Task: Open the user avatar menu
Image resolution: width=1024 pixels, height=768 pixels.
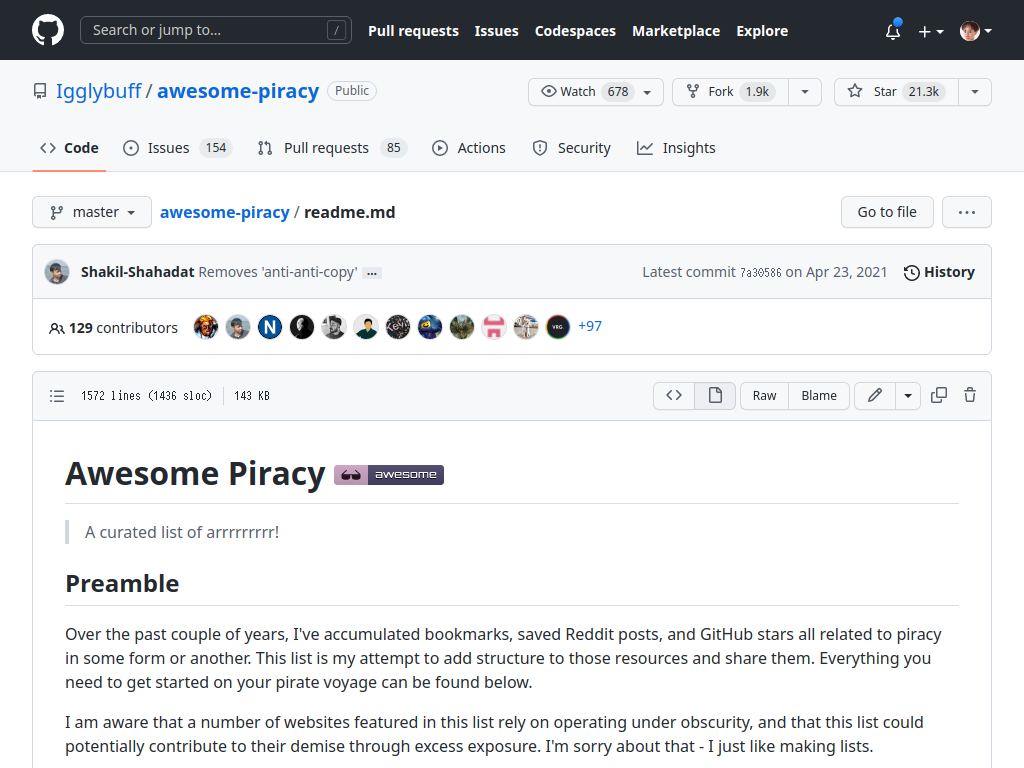Action: 976,31
